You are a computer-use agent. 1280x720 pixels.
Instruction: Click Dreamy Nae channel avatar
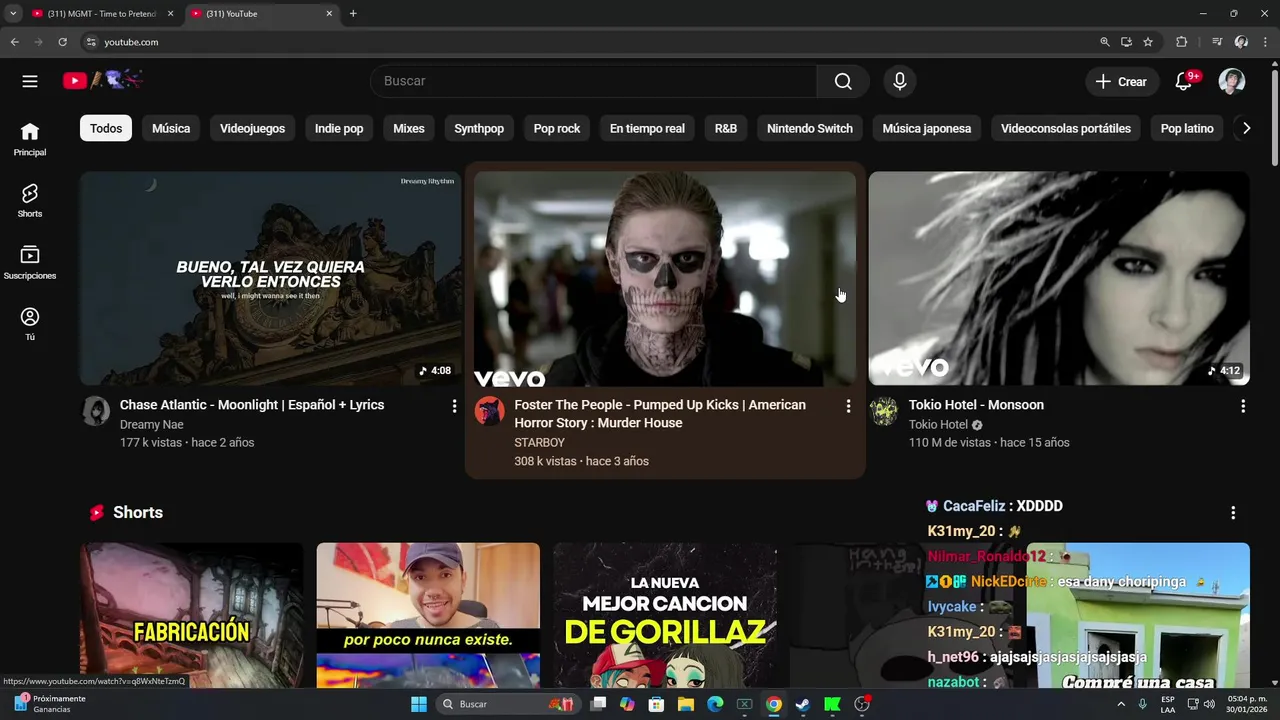click(96, 411)
